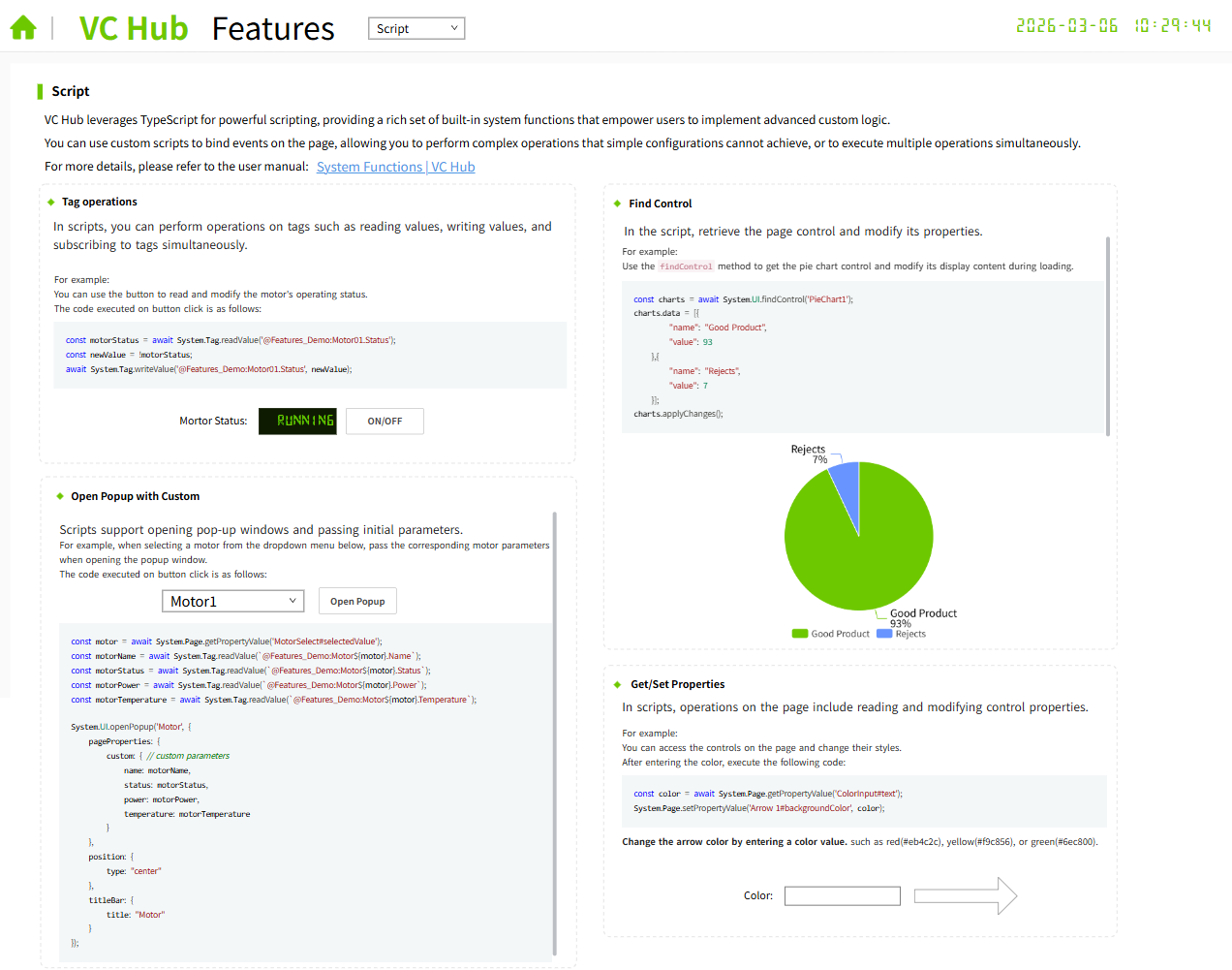Viewport: 1232px width, 970px height.
Task: Click the diamond bullet beside Tag operations
Action: pyautogui.click(x=50, y=203)
